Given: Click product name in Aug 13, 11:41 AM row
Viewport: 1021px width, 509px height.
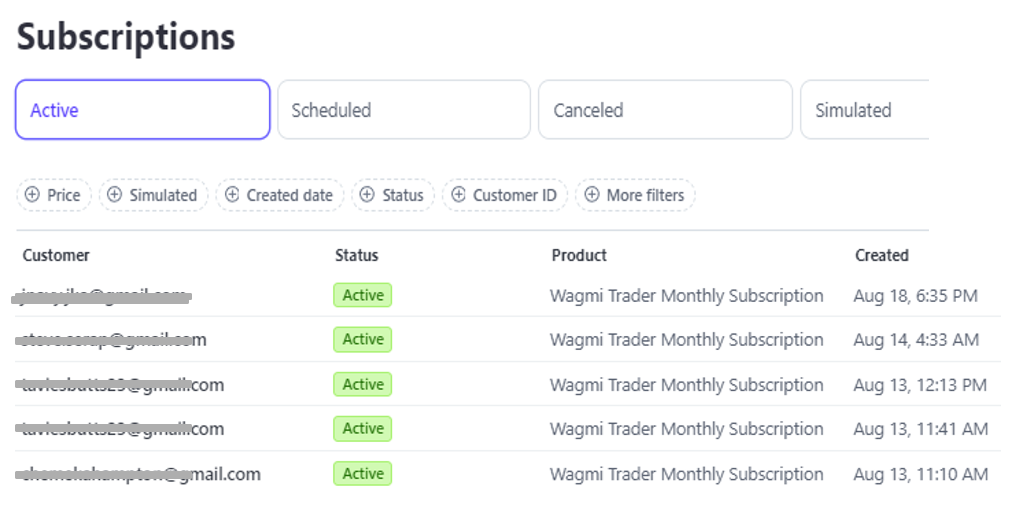Looking at the screenshot, I should coord(686,429).
